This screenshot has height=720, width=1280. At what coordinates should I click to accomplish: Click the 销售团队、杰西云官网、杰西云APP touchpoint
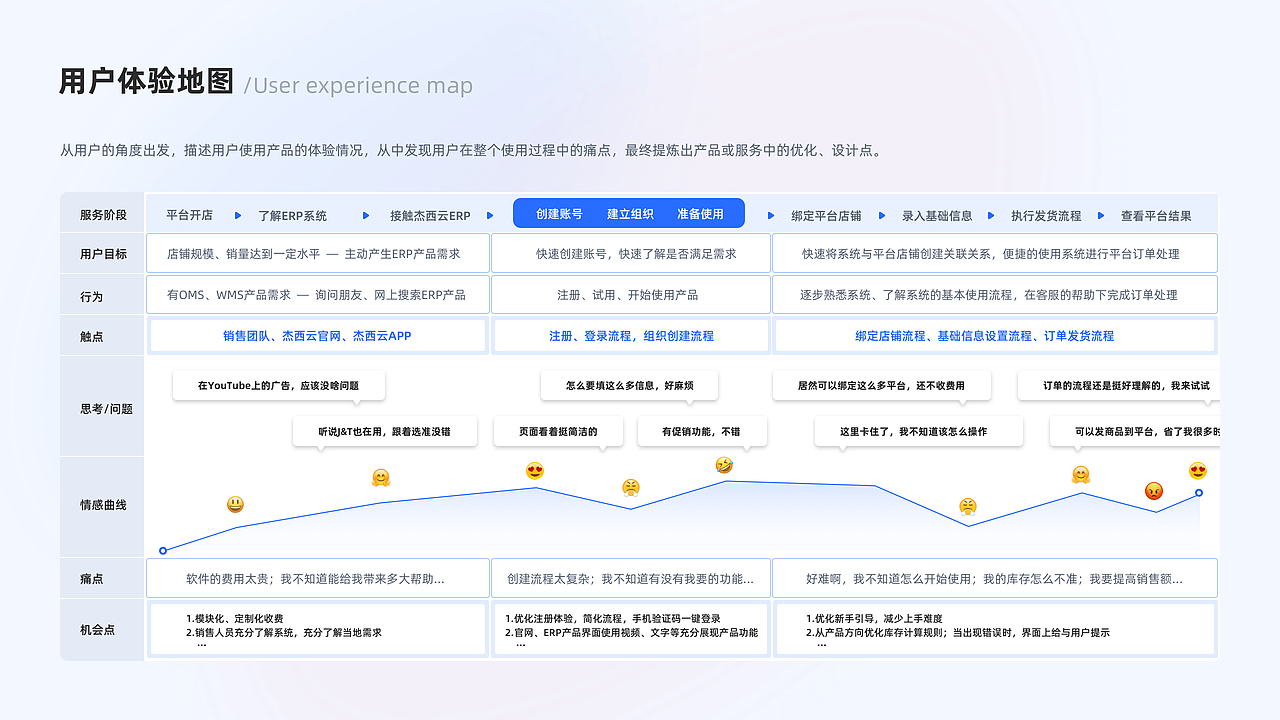coord(318,335)
